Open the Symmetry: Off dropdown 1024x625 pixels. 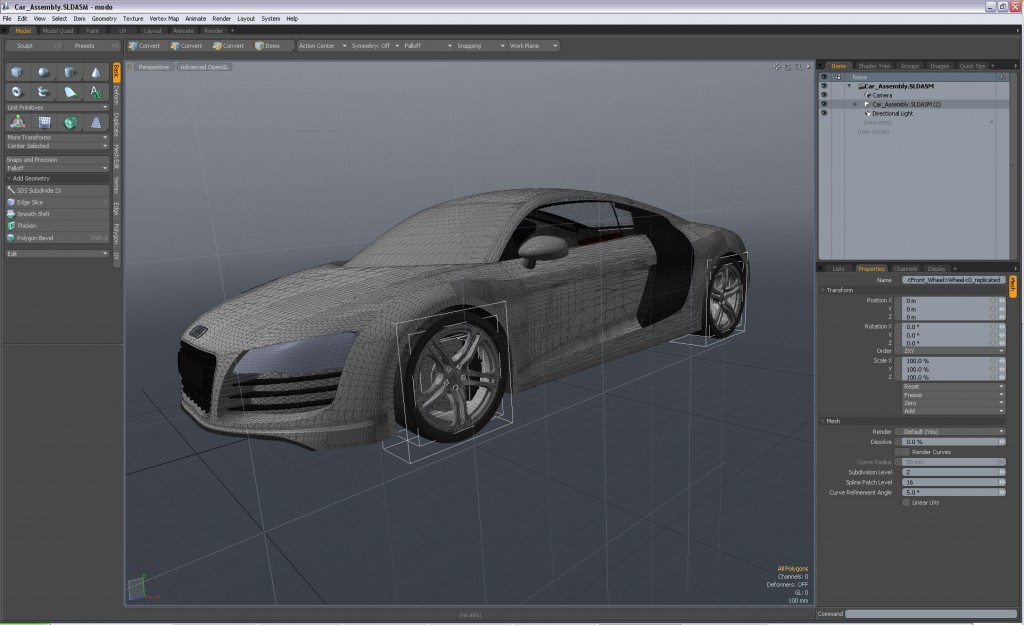click(x=376, y=46)
